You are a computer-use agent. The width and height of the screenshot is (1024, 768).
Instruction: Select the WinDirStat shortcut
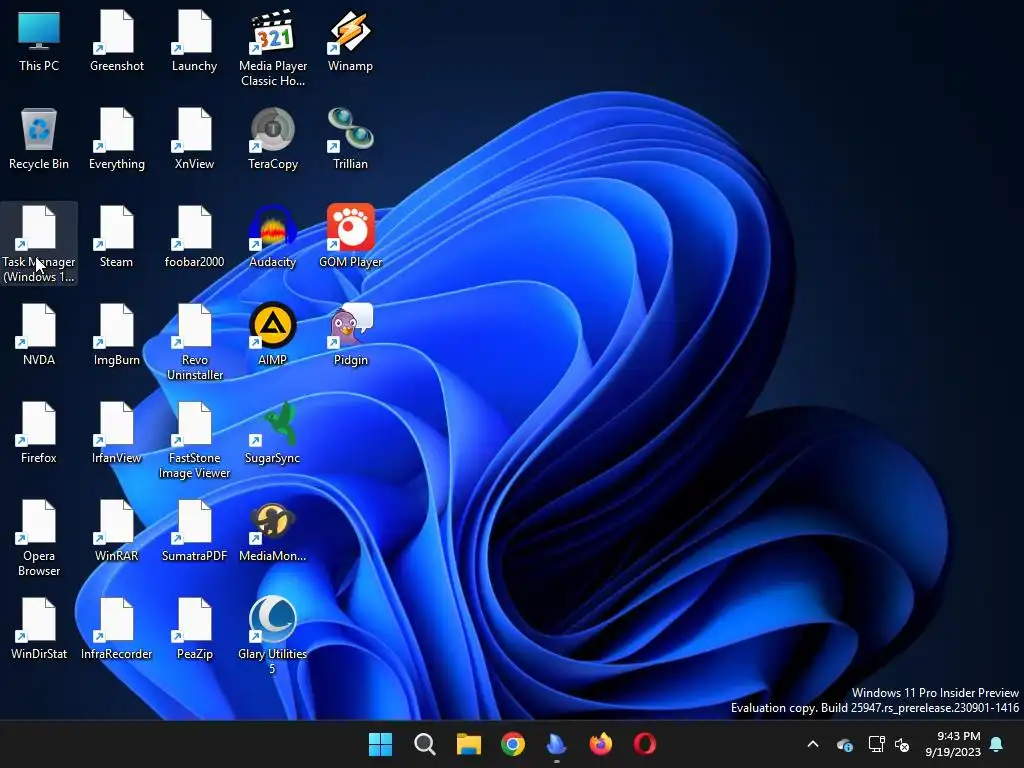click(39, 628)
